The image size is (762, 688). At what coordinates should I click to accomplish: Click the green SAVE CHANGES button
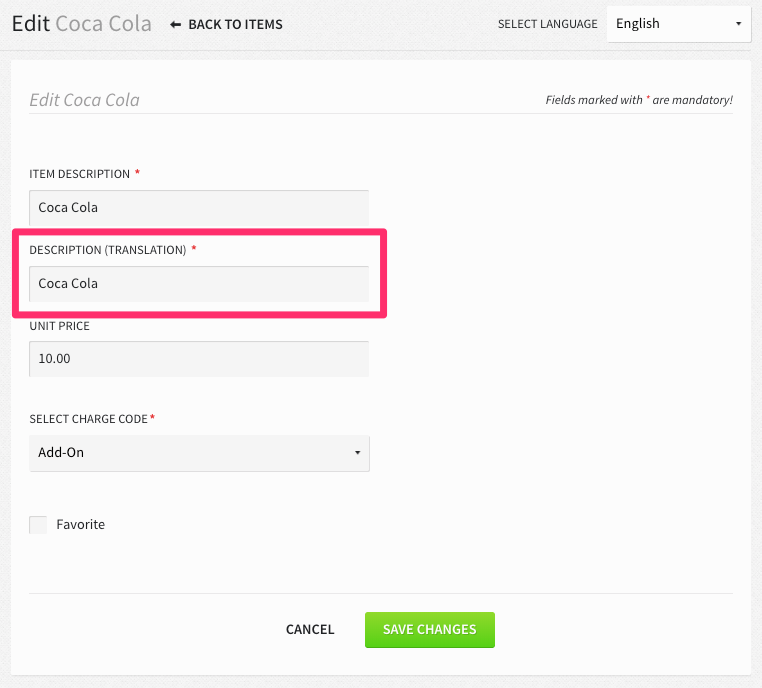pos(430,630)
